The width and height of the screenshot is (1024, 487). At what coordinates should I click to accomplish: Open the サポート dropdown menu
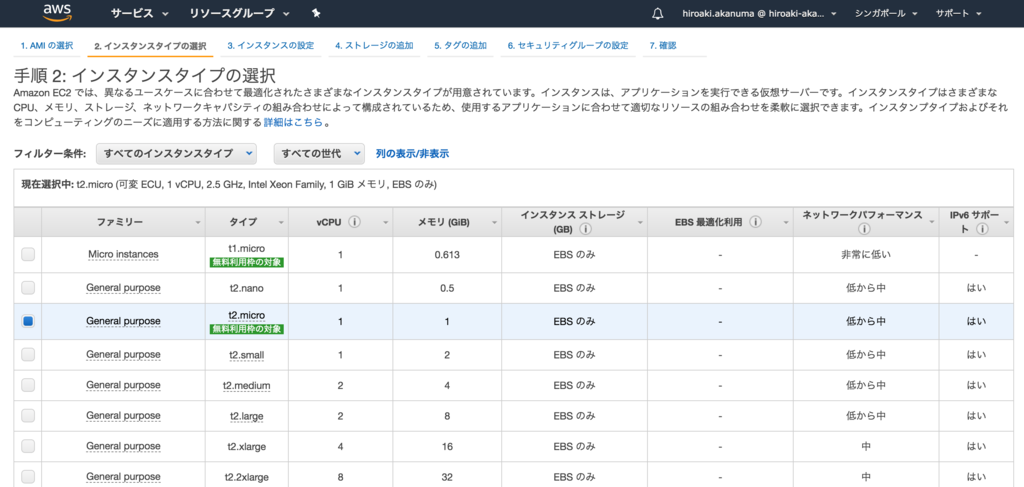[958, 14]
